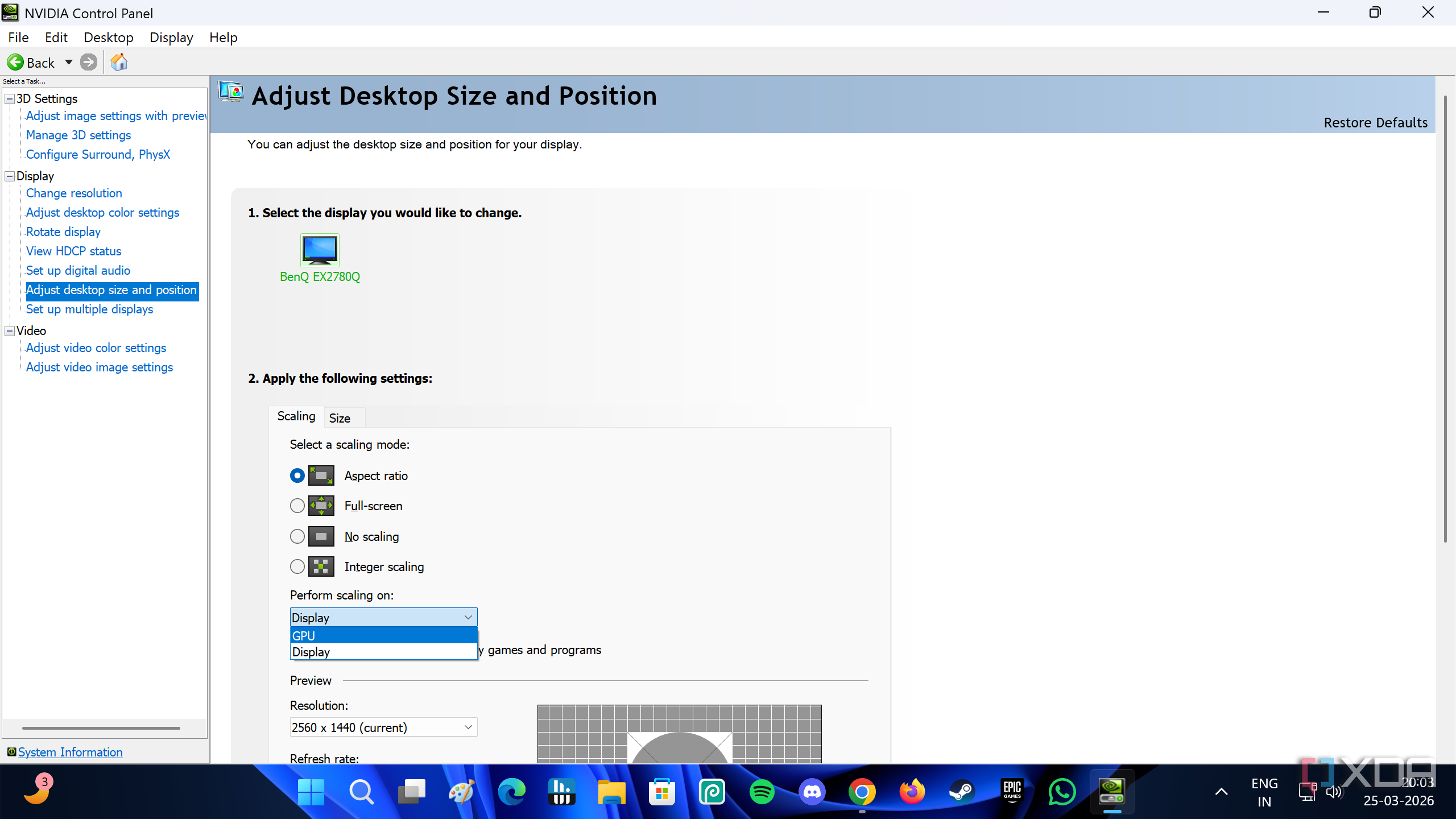Open the Back history dropdown arrow
The width and height of the screenshot is (1456, 819).
tap(69, 62)
